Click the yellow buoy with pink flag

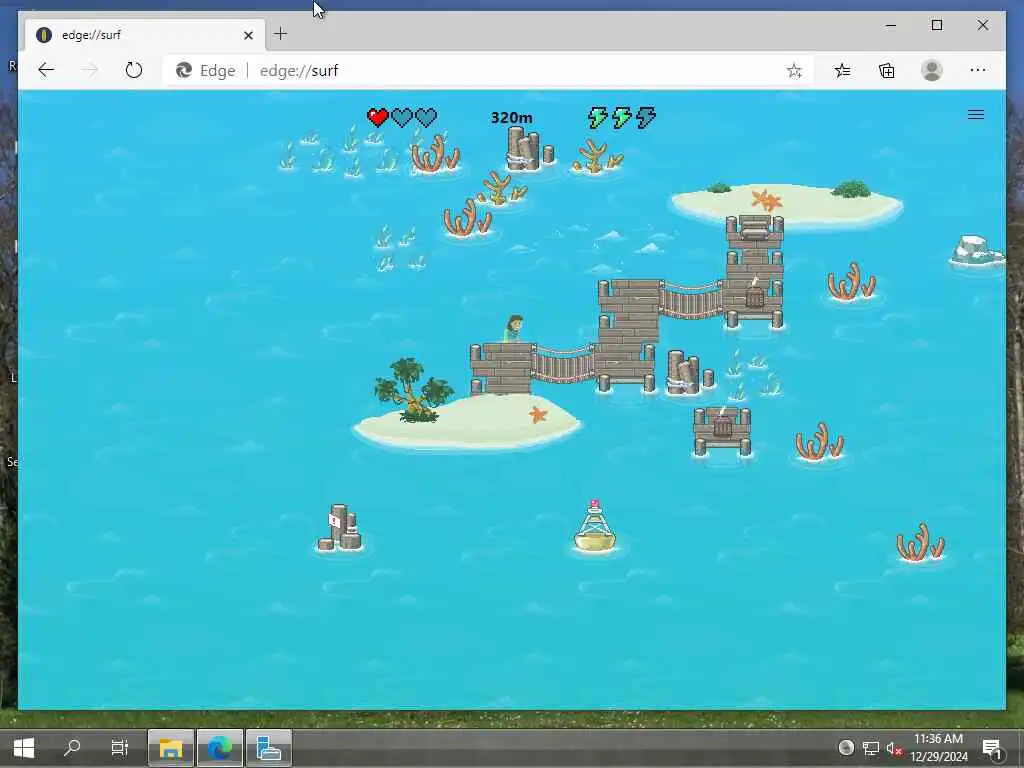click(x=594, y=526)
